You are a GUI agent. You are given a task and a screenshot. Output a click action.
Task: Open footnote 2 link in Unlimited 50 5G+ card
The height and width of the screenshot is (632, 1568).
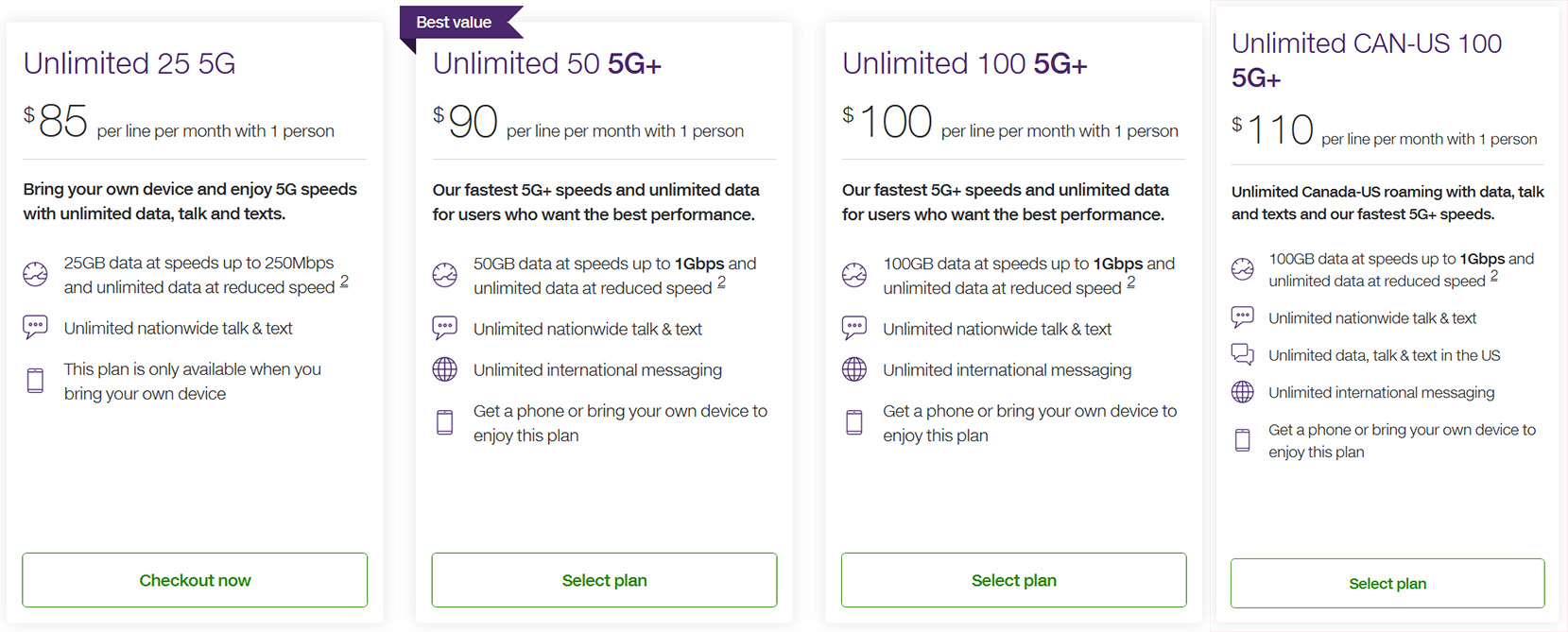tap(721, 282)
